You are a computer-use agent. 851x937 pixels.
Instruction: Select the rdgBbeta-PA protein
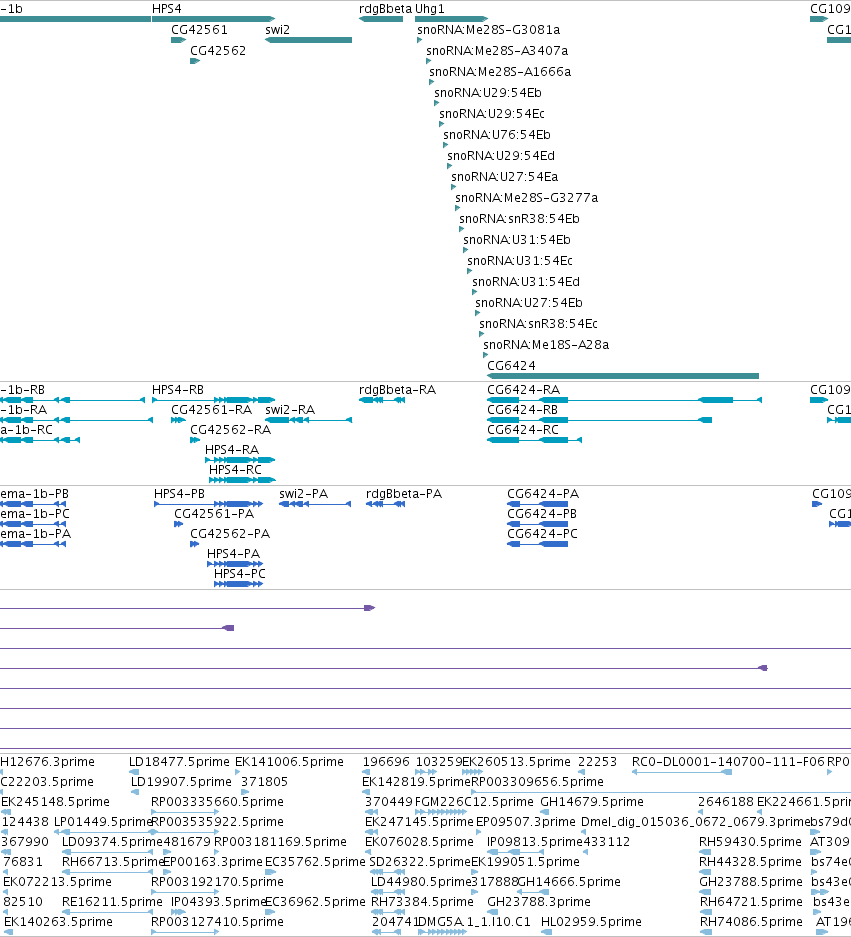pos(385,504)
